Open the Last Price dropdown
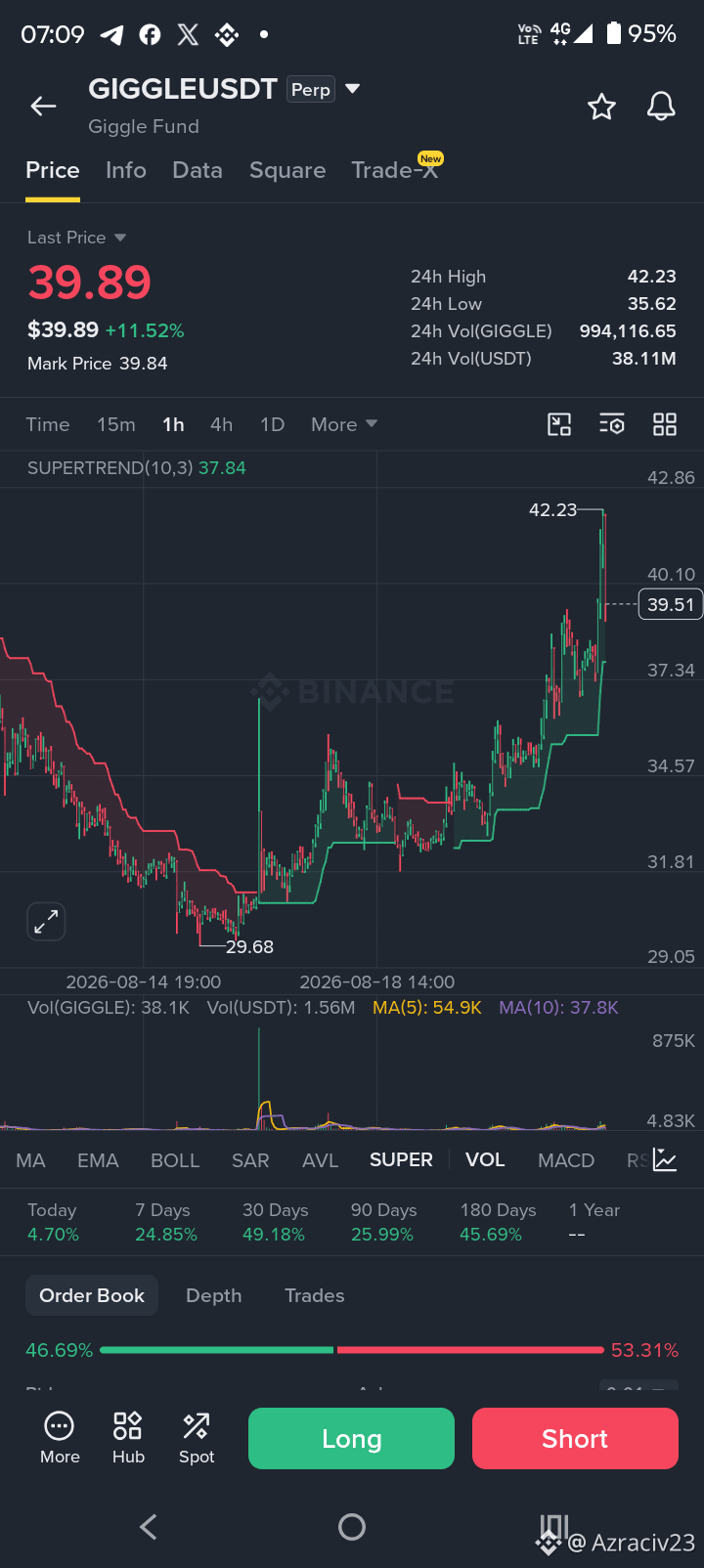The image size is (704, 1568). 77,238
